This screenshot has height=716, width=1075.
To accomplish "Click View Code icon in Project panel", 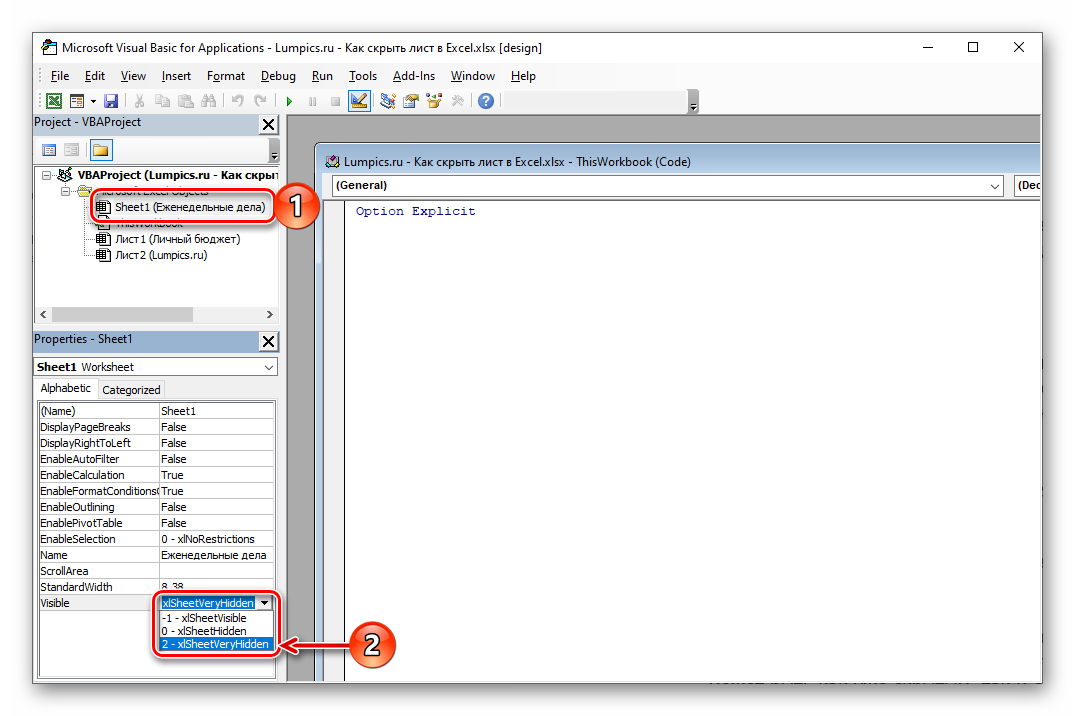I will pyautogui.click(x=48, y=150).
